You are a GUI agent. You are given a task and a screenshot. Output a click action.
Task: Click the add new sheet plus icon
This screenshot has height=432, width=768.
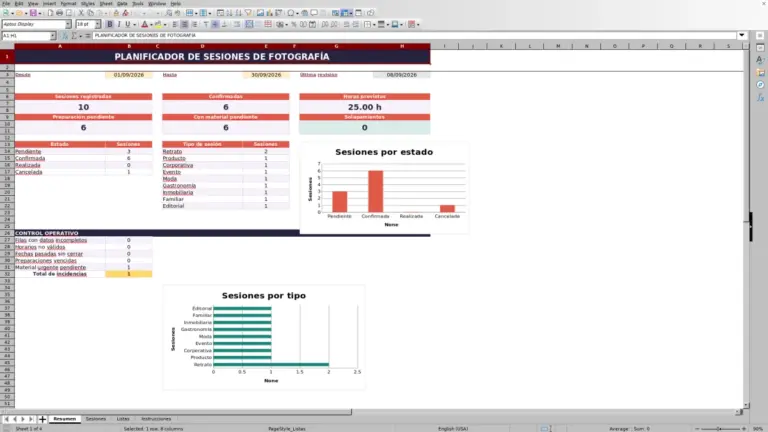coord(42,419)
